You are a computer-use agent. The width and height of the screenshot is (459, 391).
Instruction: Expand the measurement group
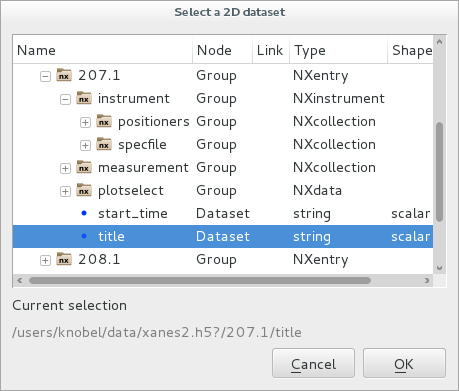coord(65,169)
